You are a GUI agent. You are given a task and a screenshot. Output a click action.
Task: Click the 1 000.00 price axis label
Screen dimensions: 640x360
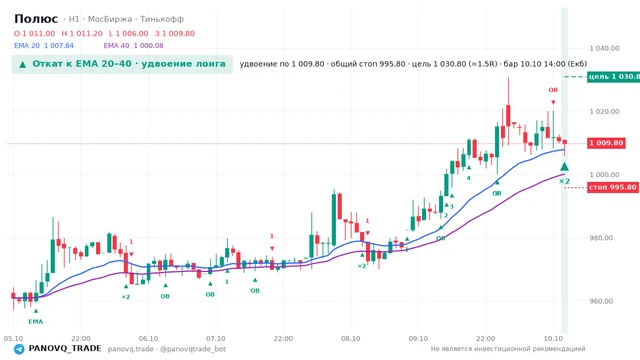coord(604,175)
